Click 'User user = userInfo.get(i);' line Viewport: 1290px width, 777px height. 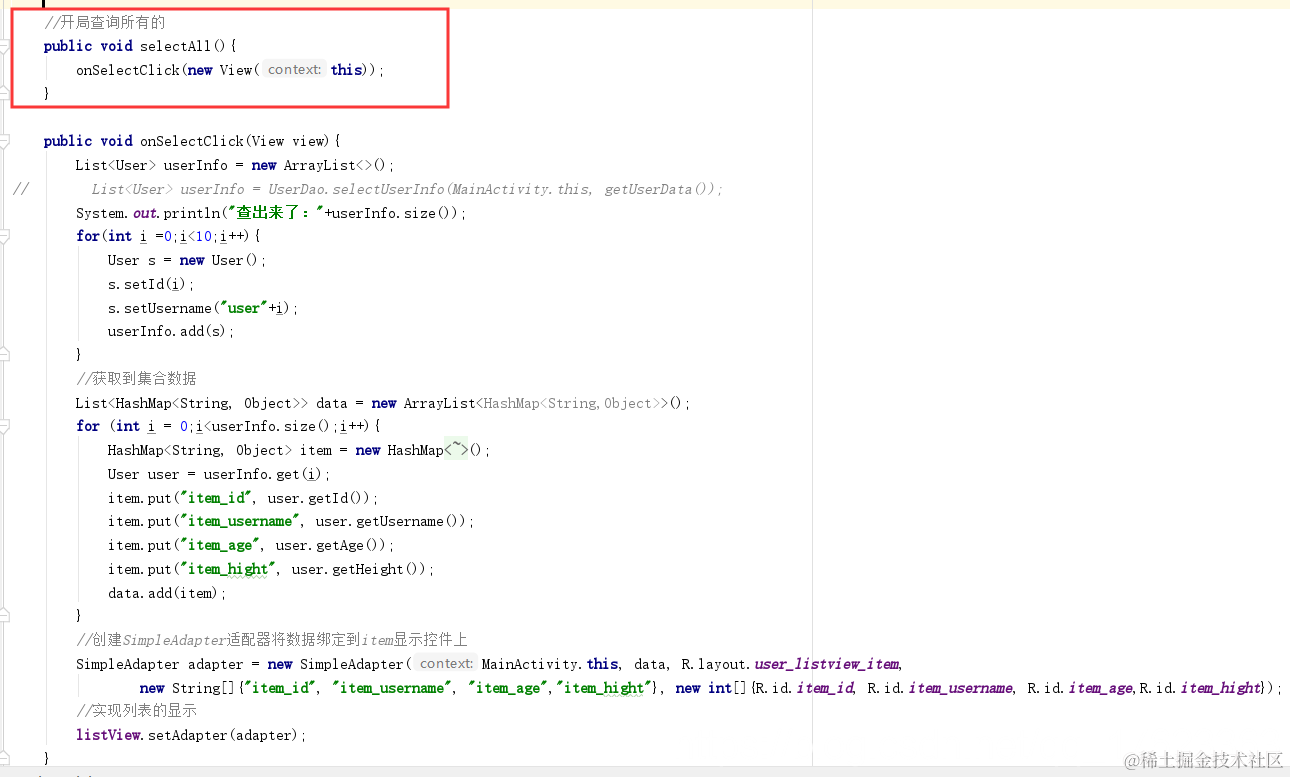(219, 474)
